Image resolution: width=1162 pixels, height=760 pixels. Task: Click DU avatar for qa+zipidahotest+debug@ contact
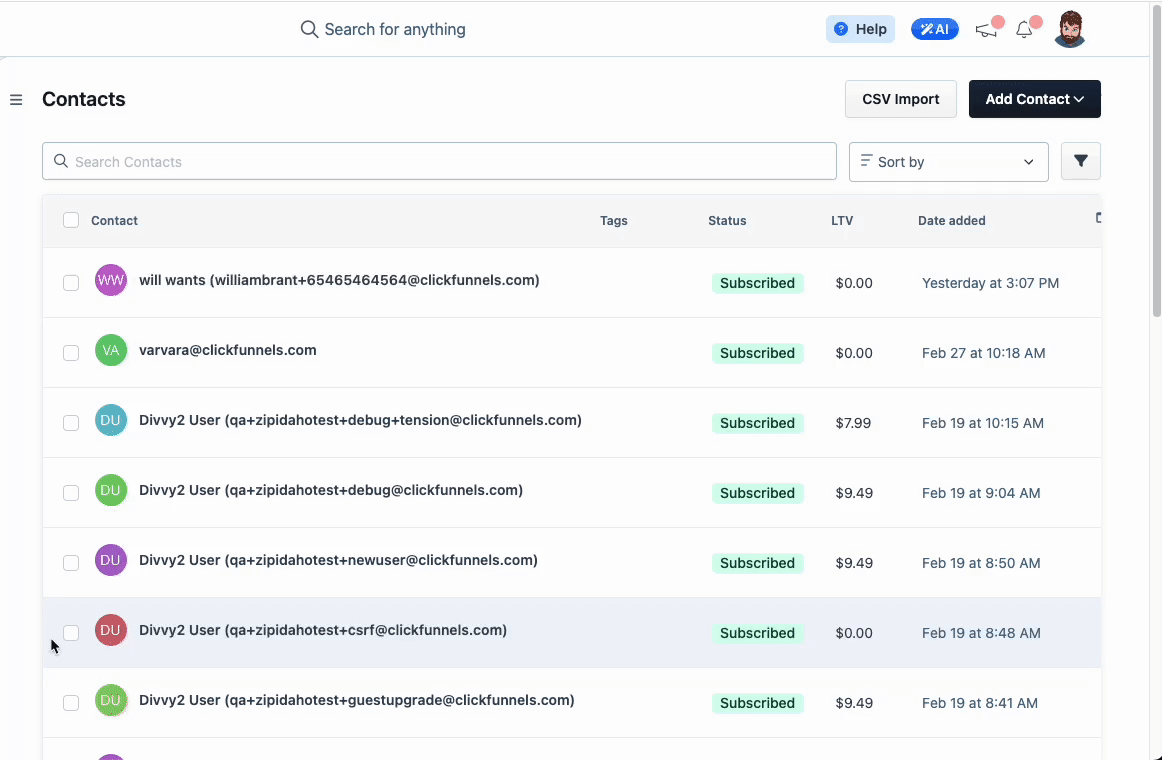(110, 490)
